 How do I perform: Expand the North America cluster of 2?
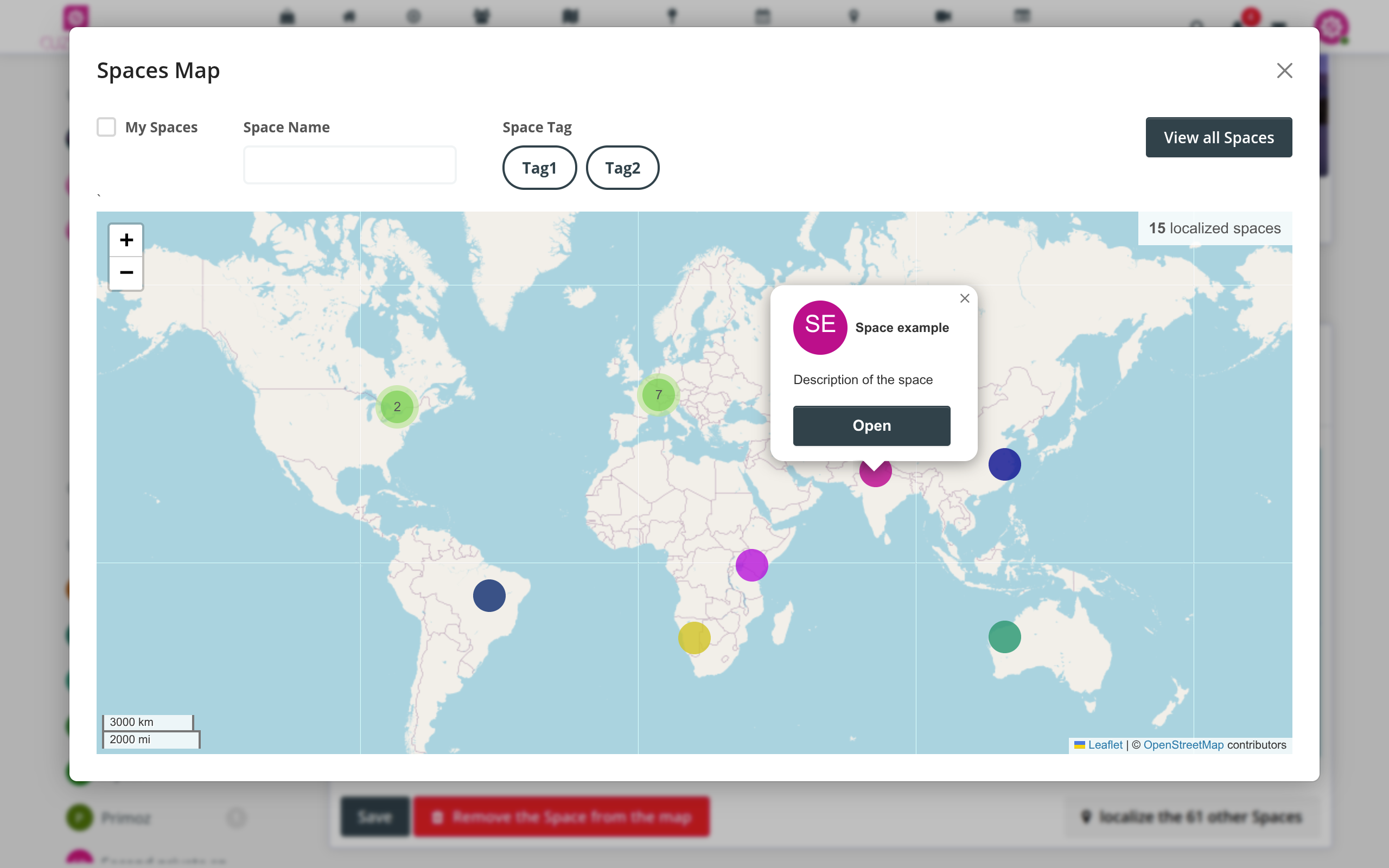point(397,407)
